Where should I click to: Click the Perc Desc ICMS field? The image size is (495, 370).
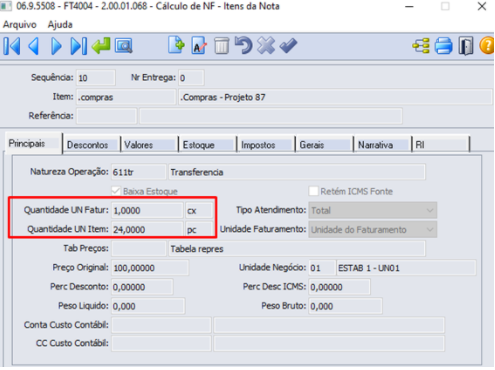[x=339, y=287]
